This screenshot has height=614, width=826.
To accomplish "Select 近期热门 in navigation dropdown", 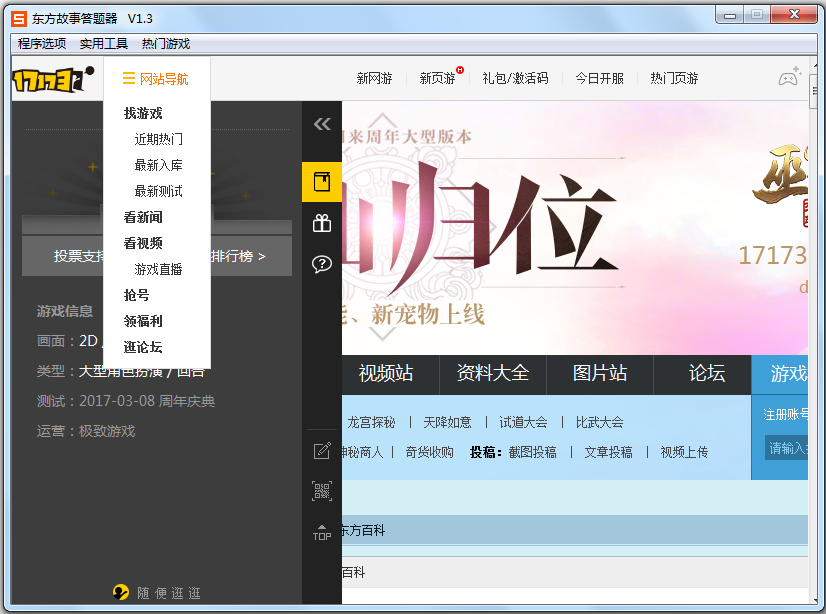I will (159, 139).
